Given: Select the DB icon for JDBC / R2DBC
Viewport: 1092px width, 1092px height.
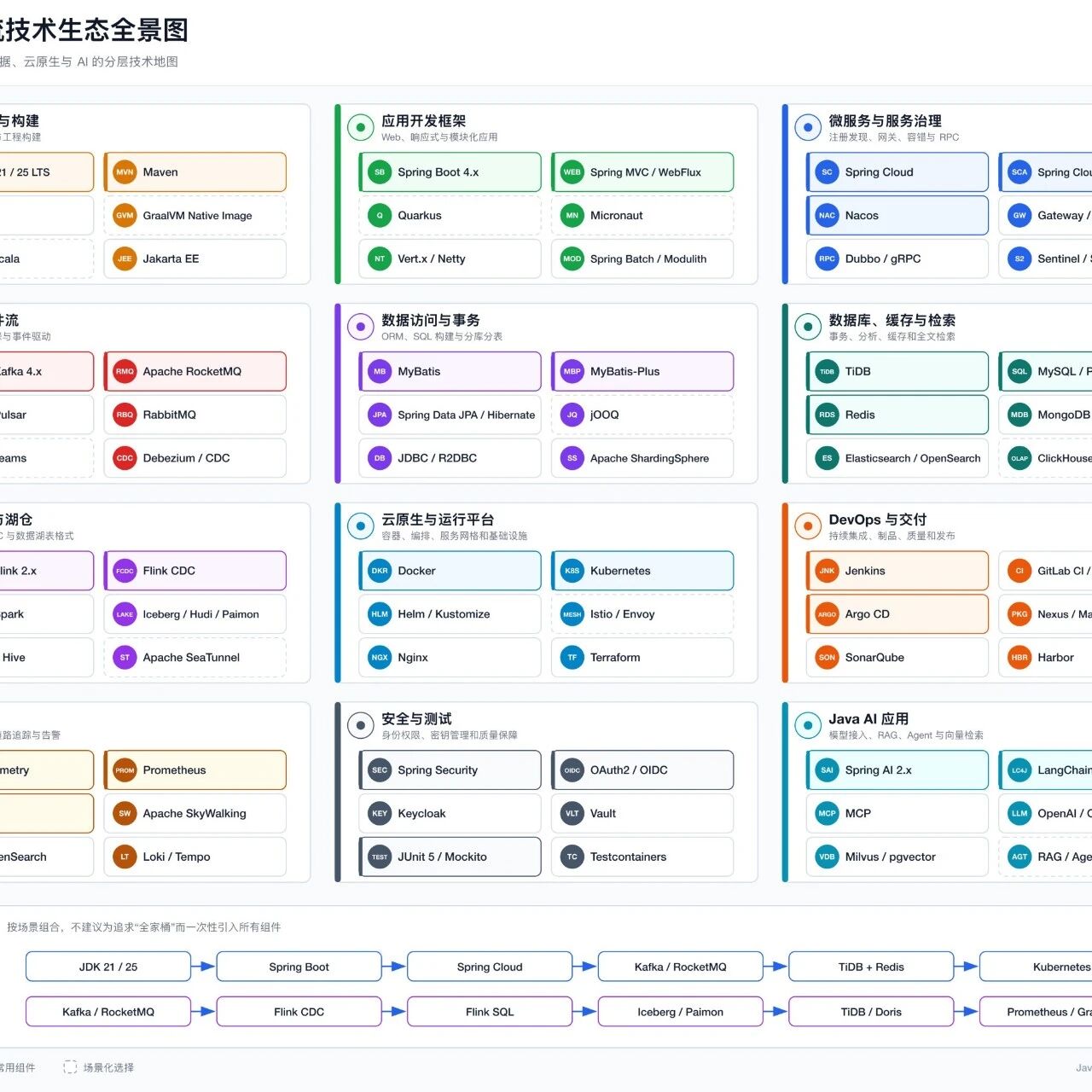Looking at the screenshot, I should click(380, 458).
